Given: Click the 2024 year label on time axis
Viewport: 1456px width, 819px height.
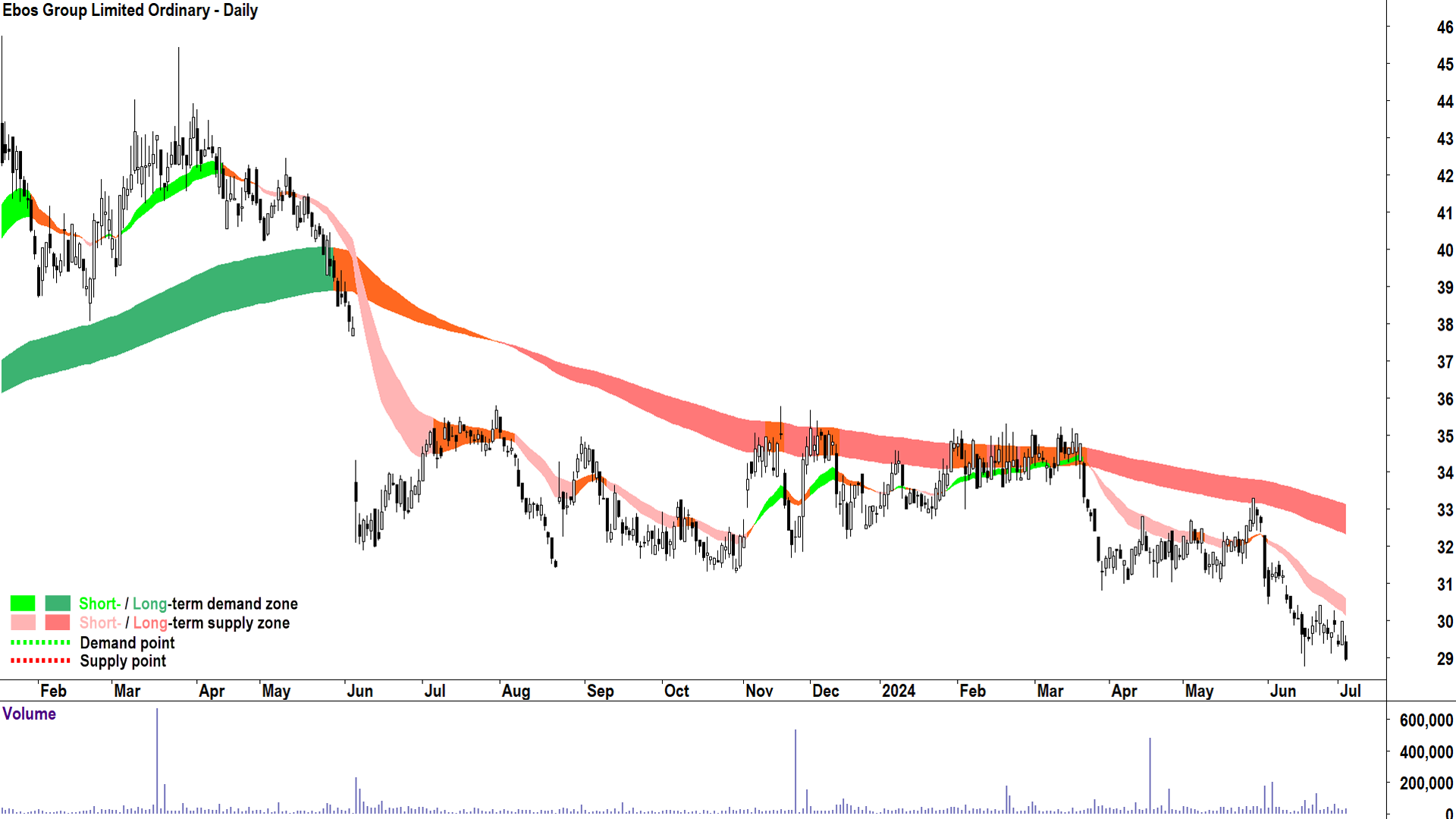Looking at the screenshot, I should click(899, 691).
